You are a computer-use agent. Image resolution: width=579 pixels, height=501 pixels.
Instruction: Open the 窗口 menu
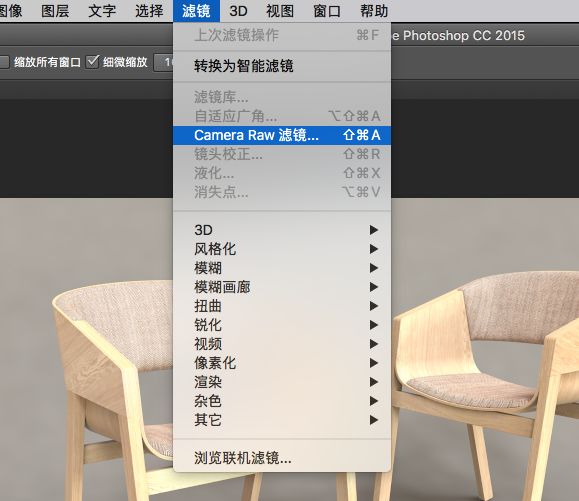coord(327,11)
